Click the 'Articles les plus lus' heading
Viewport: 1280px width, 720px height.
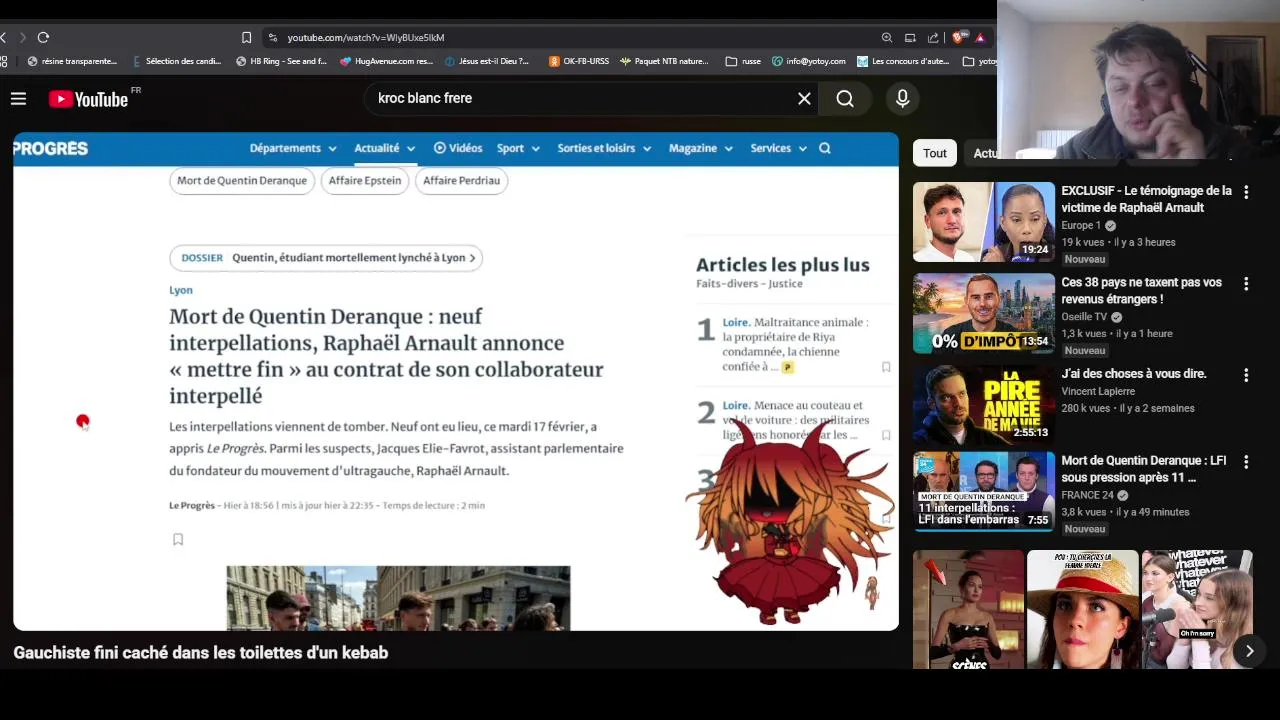point(783,265)
